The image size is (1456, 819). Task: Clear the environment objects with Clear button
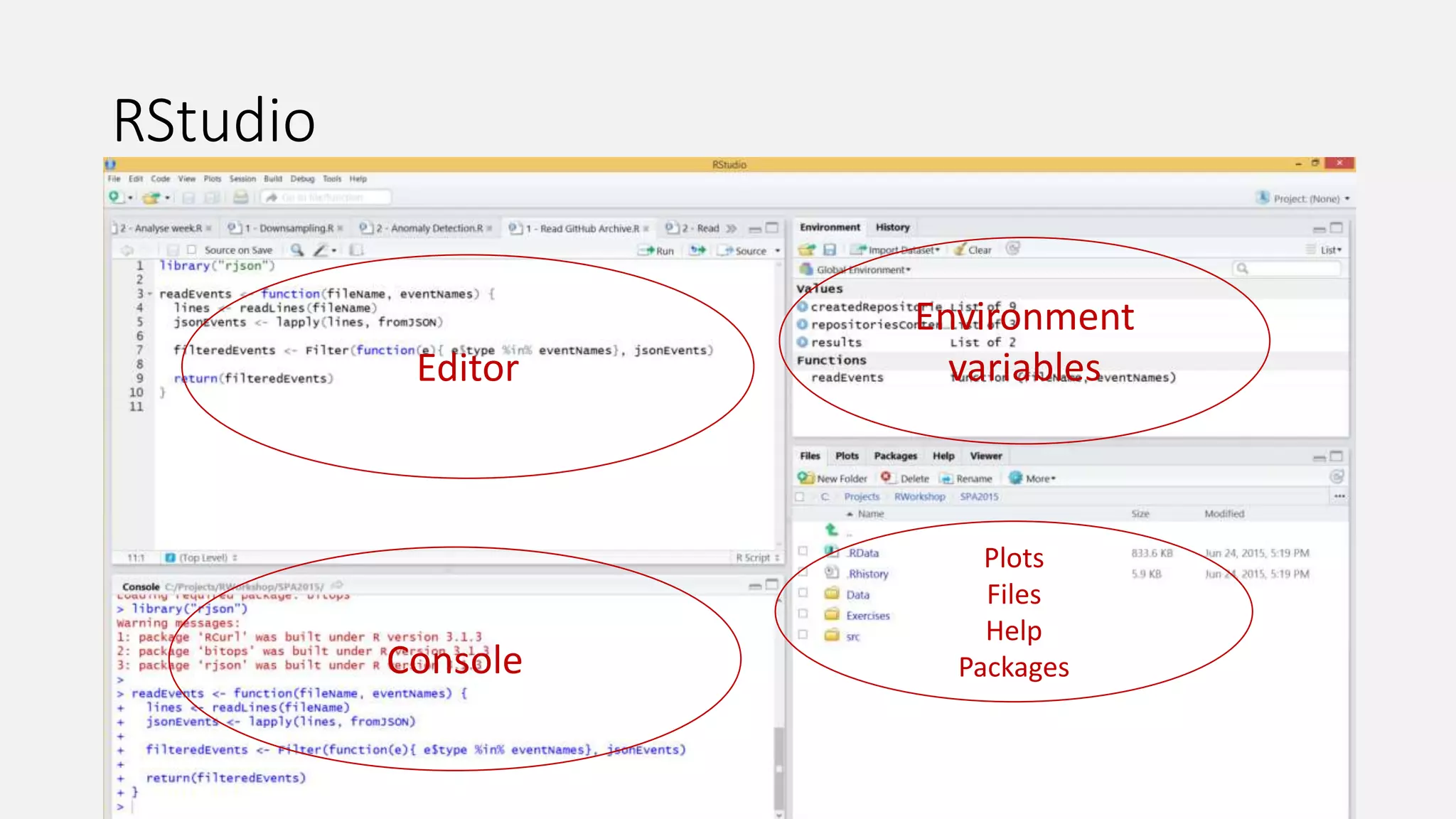pyautogui.click(x=973, y=250)
